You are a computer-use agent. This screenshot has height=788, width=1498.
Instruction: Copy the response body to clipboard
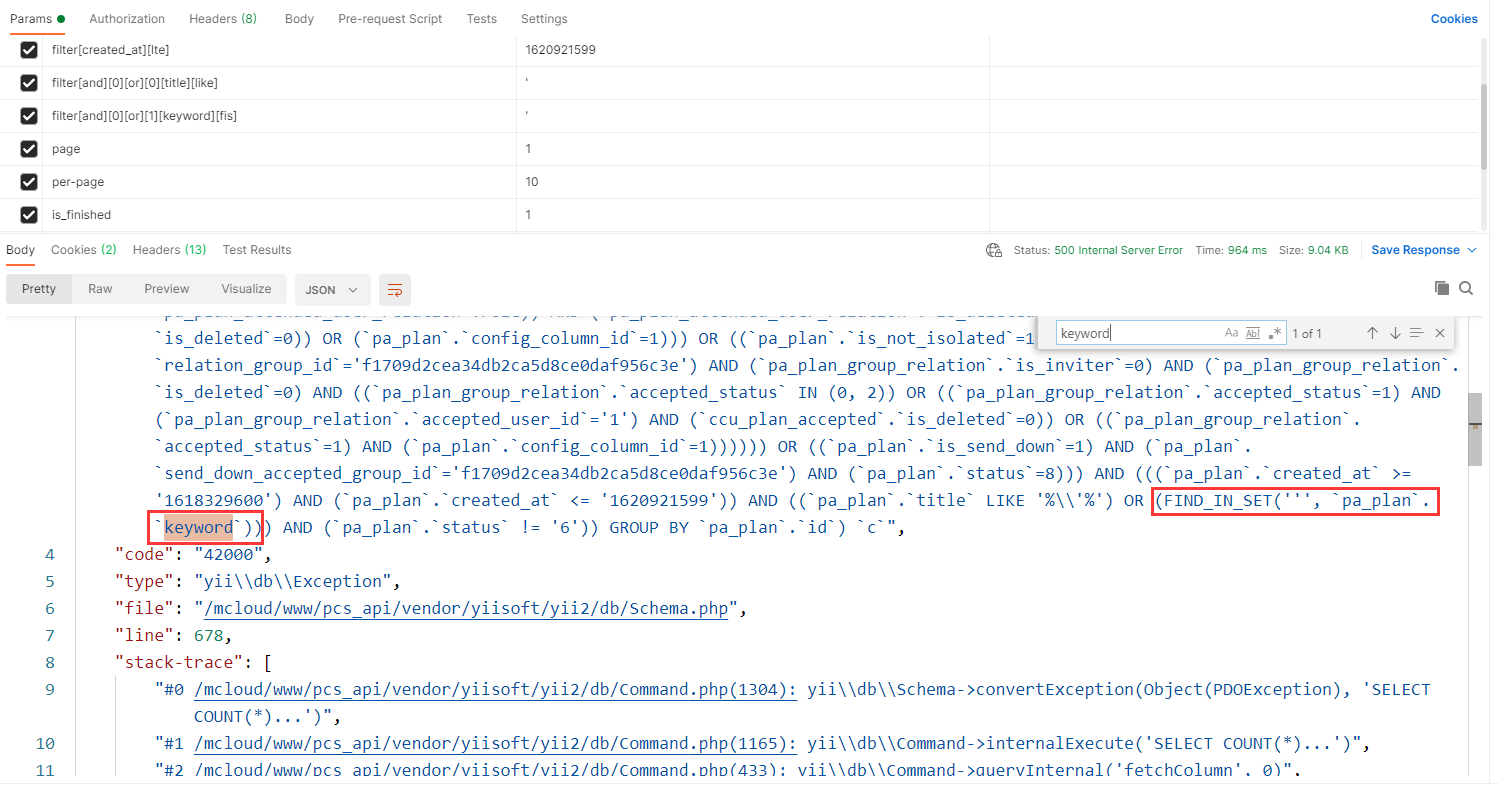pyautogui.click(x=1441, y=288)
